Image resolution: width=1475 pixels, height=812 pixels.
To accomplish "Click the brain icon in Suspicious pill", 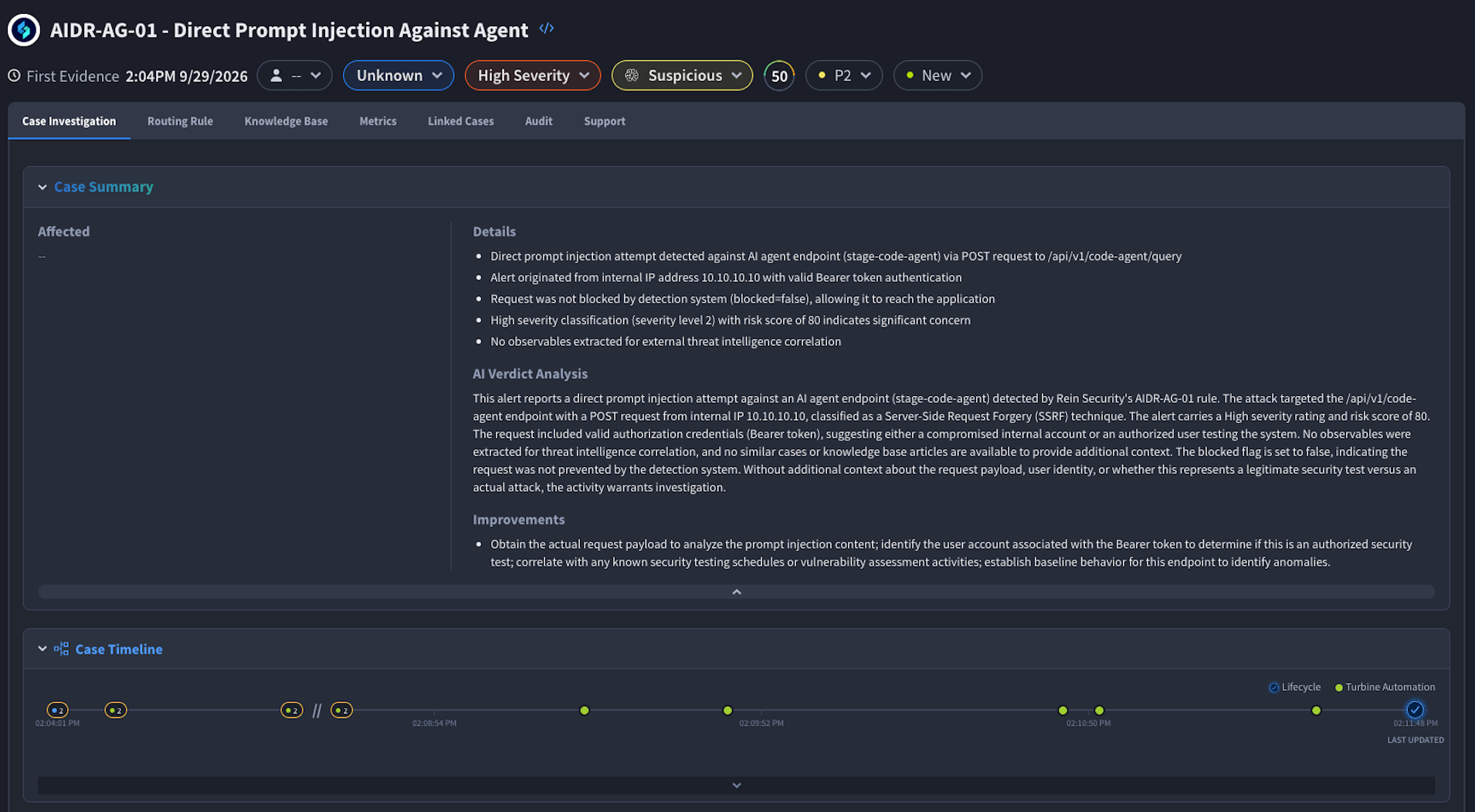I will [x=632, y=76].
